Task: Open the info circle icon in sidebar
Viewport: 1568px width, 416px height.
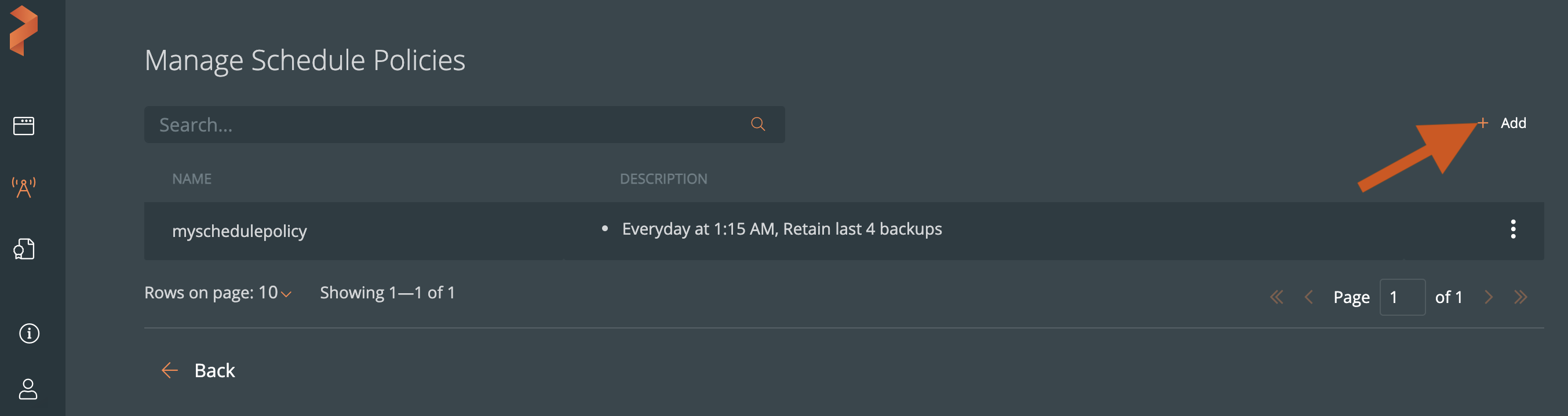Action: pos(28,333)
